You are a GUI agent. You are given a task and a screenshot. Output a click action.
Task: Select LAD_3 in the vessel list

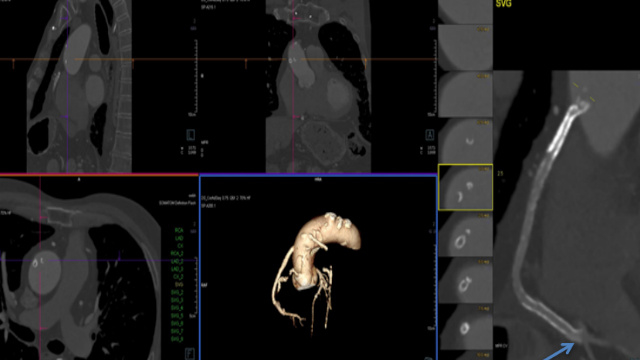click(177, 269)
